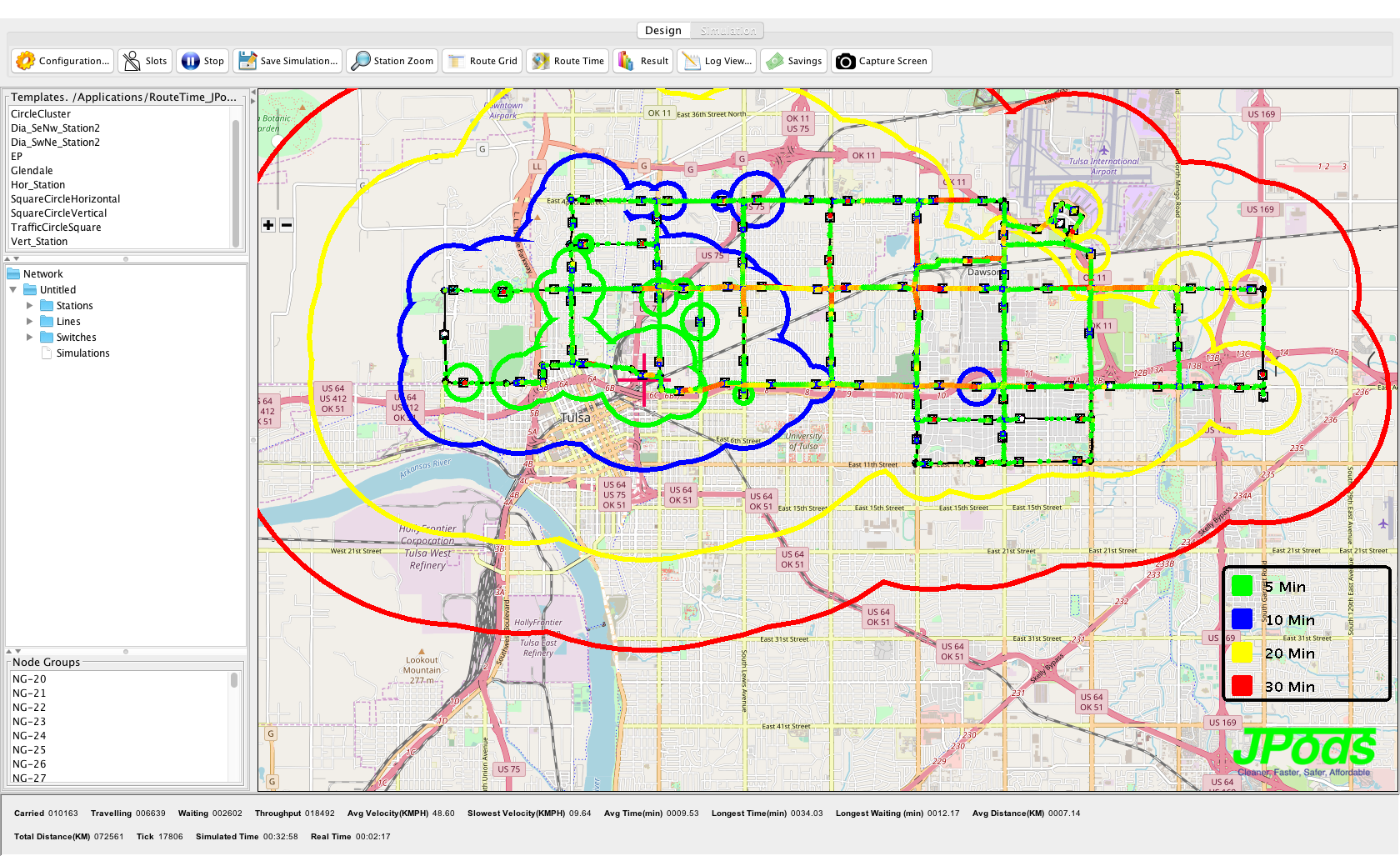Click the green 5 Min legend swatch
Screen dimensions: 1400x856
(x=1242, y=587)
